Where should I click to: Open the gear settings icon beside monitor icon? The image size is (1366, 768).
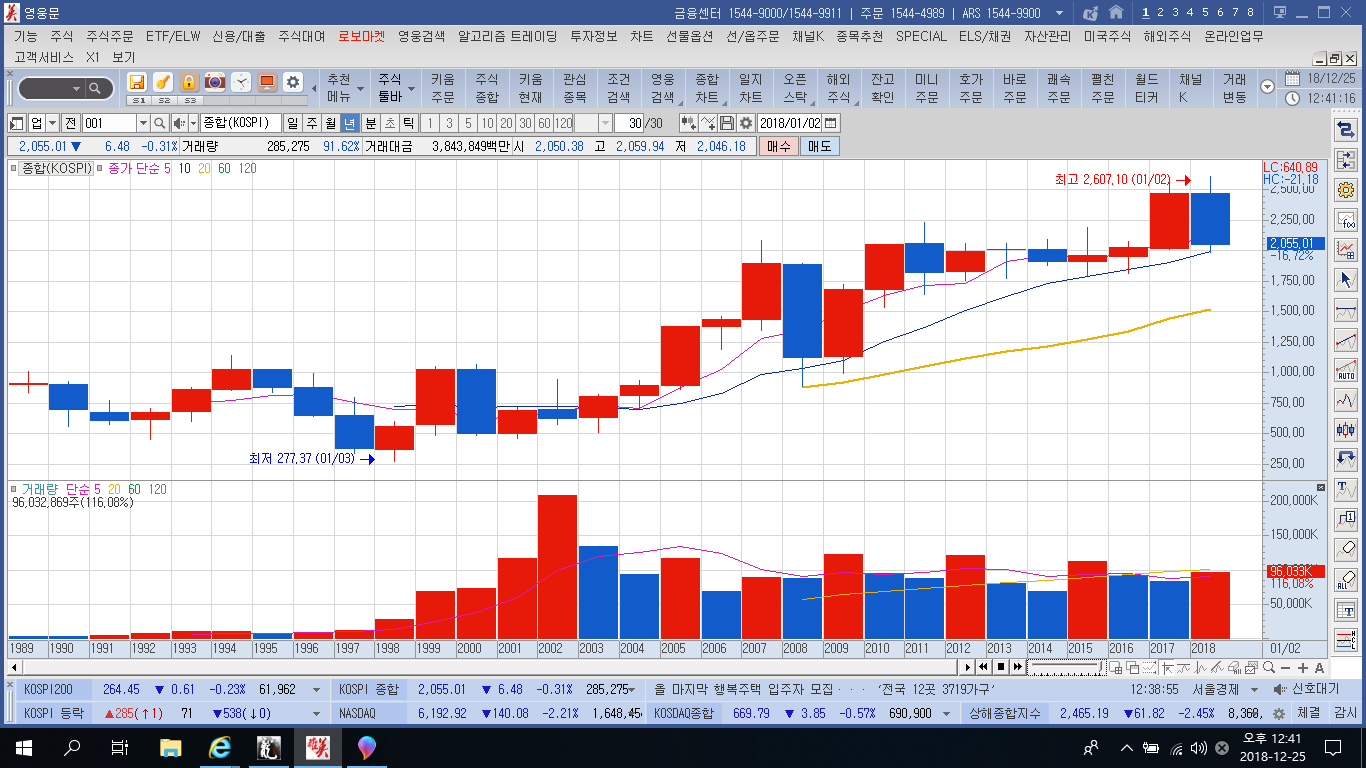coord(293,83)
